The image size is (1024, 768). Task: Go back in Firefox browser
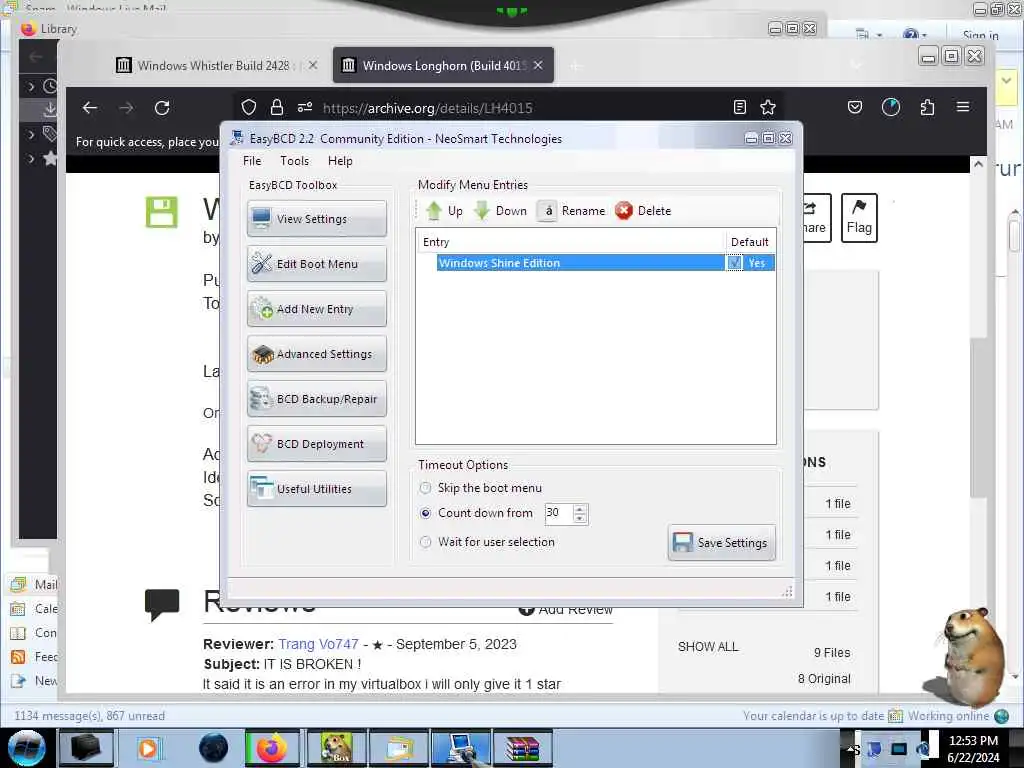pos(90,108)
